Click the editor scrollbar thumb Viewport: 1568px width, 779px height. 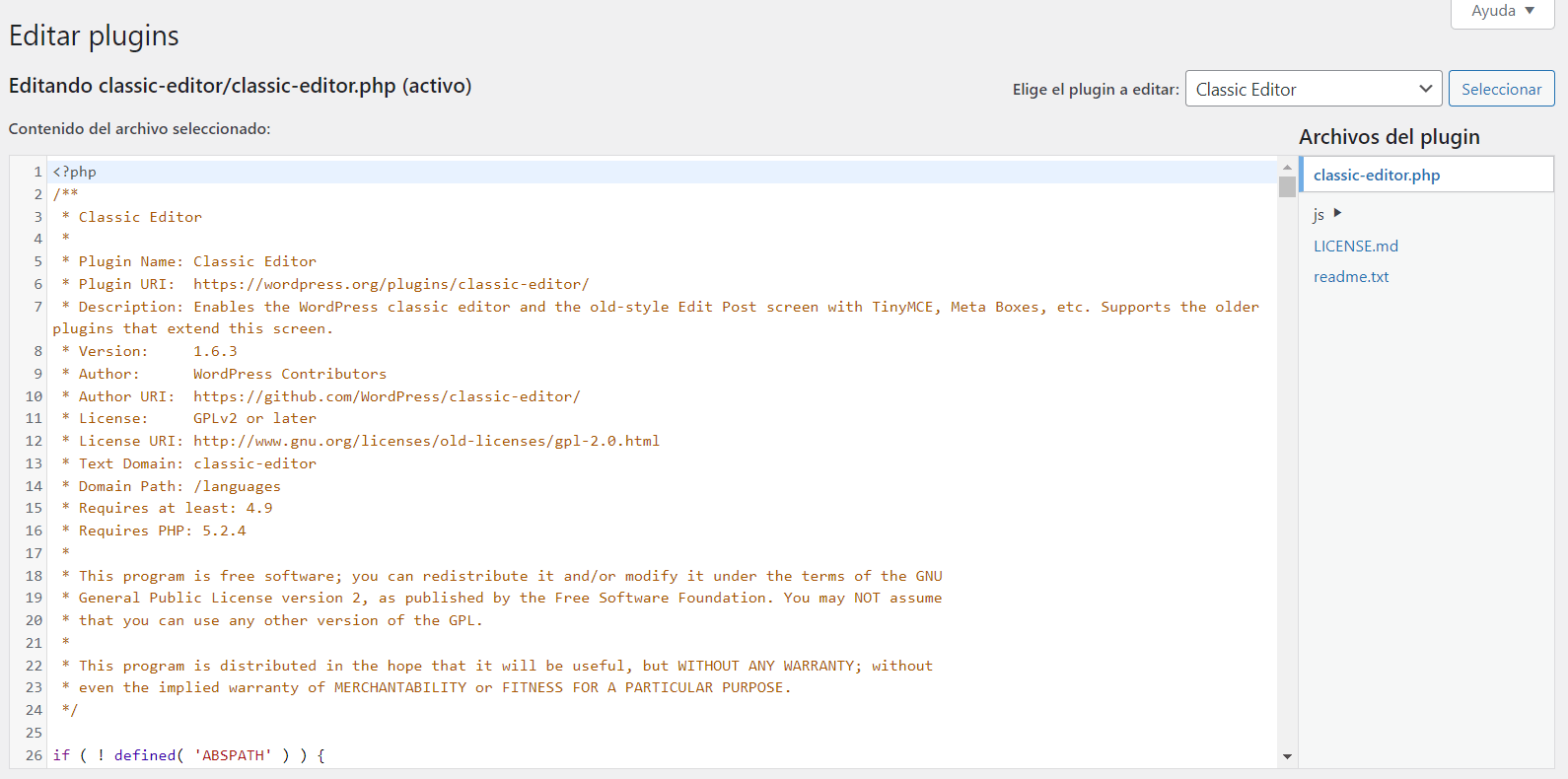pos(1287,186)
